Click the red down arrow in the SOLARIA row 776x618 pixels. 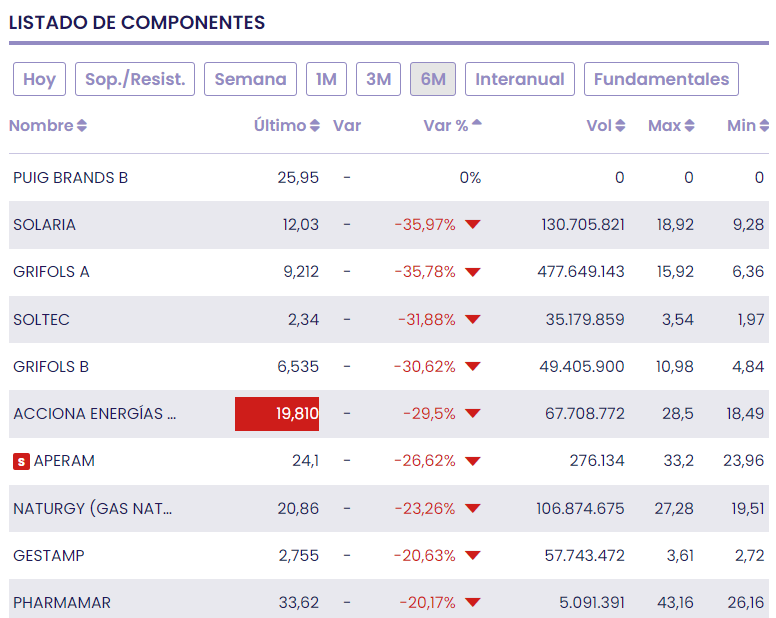tap(473, 225)
